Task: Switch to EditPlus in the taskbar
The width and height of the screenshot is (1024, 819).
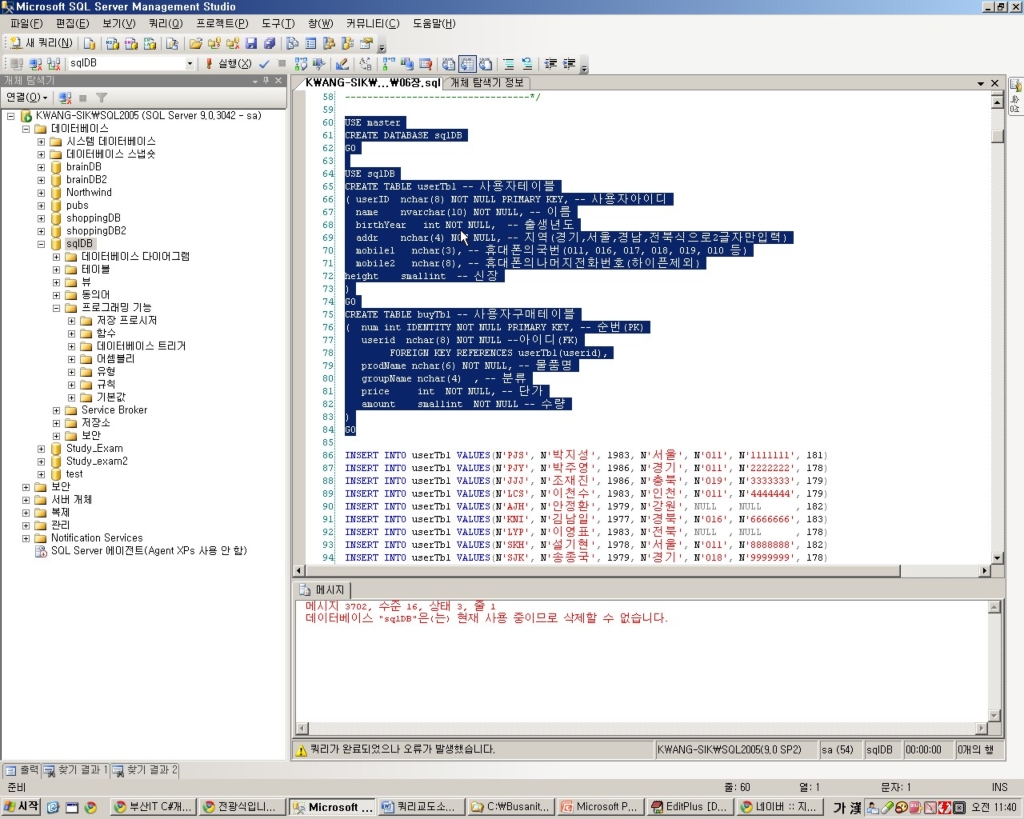Action: (691, 807)
